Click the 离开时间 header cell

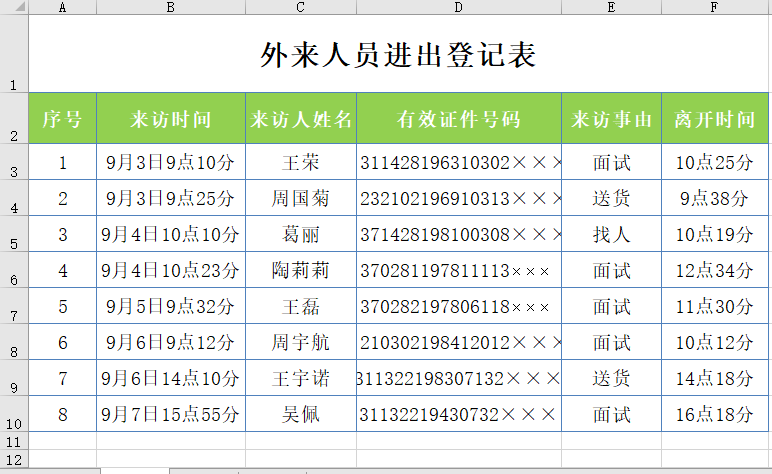click(714, 120)
